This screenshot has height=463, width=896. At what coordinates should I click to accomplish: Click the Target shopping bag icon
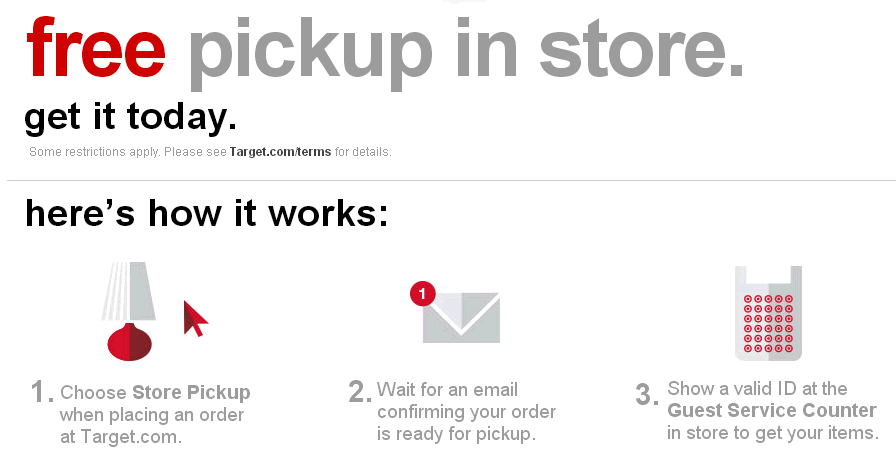point(768,313)
